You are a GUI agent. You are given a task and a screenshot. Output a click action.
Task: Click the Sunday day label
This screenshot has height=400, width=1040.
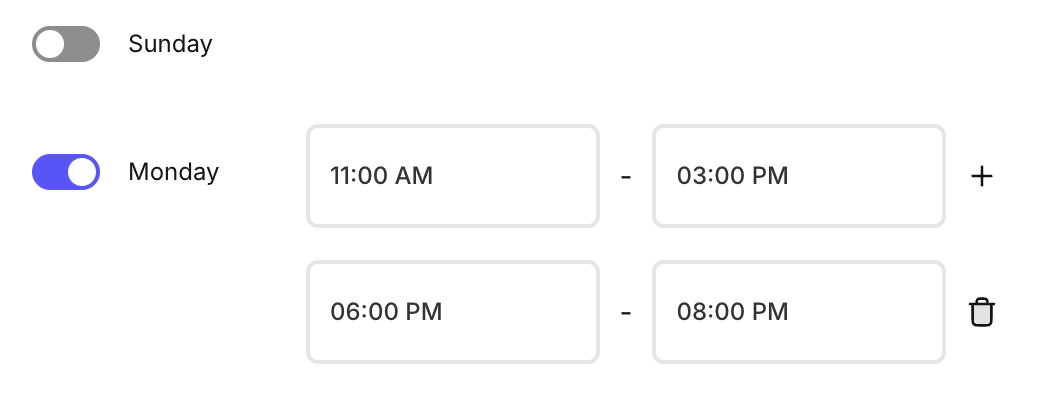(170, 44)
